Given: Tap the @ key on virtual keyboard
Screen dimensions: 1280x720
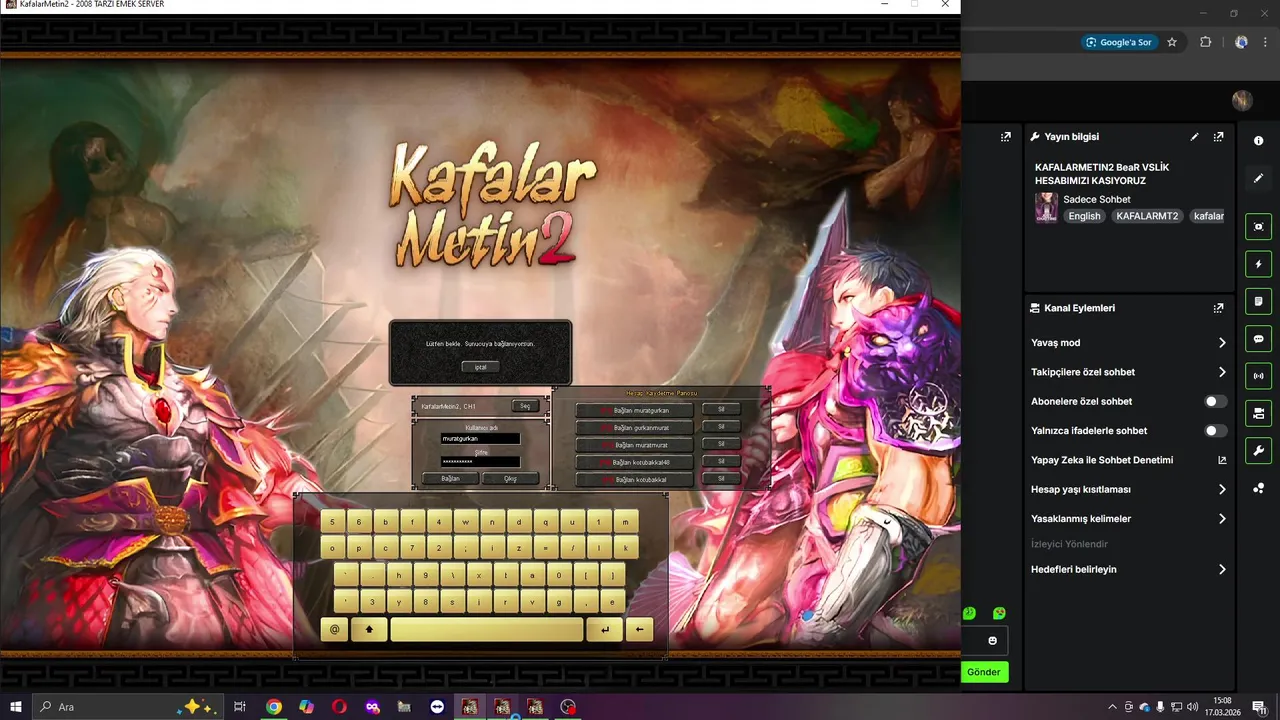Looking at the screenshot, I should tap(334, 630).
